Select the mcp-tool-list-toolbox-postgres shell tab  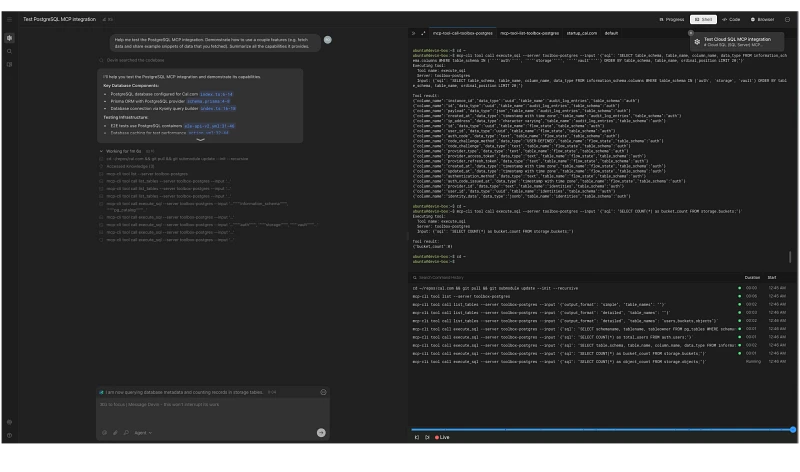tap(530, 33)
